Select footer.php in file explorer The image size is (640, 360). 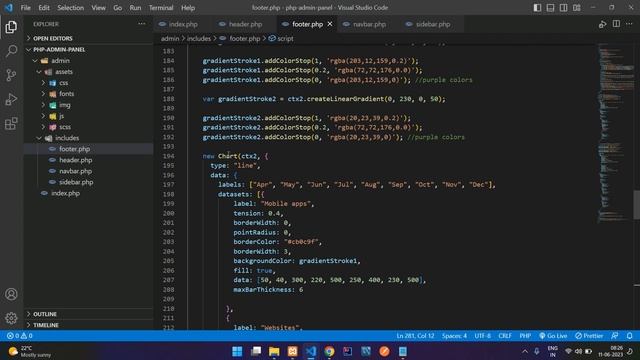89,149
